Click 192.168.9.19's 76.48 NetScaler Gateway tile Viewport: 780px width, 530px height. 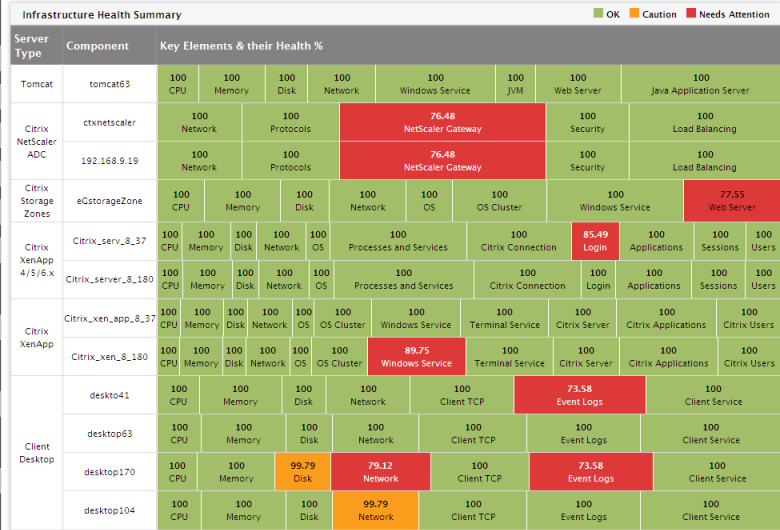443,161
